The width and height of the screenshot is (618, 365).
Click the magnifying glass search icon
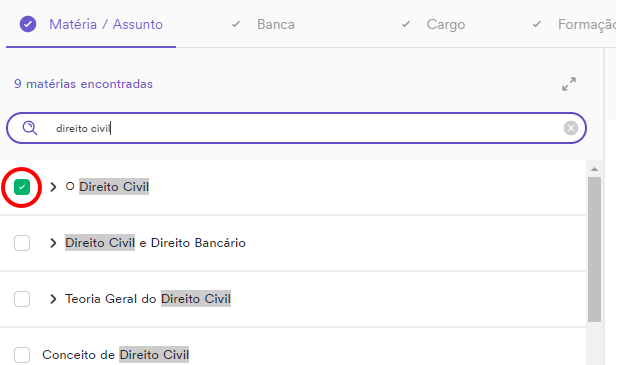coord(30,128)
